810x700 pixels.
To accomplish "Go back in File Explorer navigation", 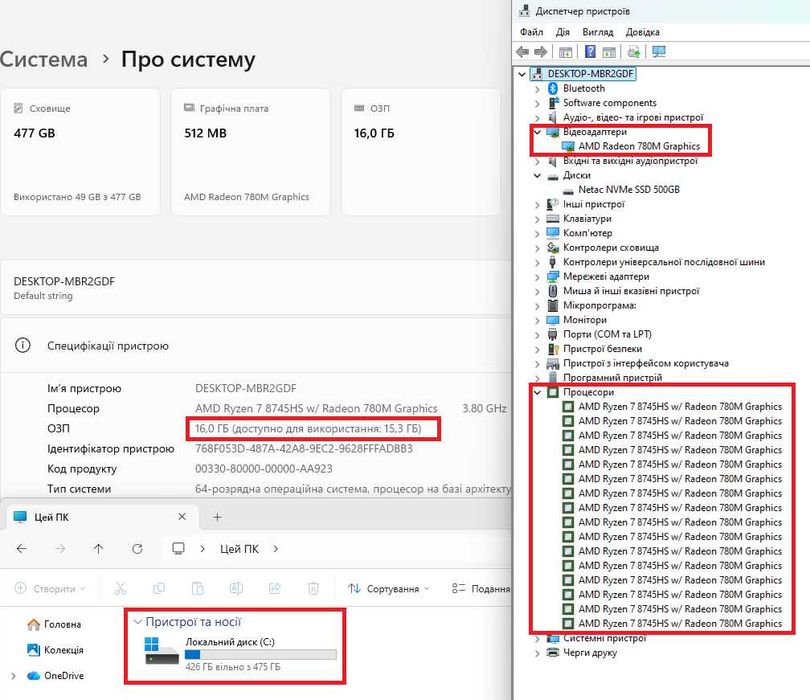I will pos(22,549).
